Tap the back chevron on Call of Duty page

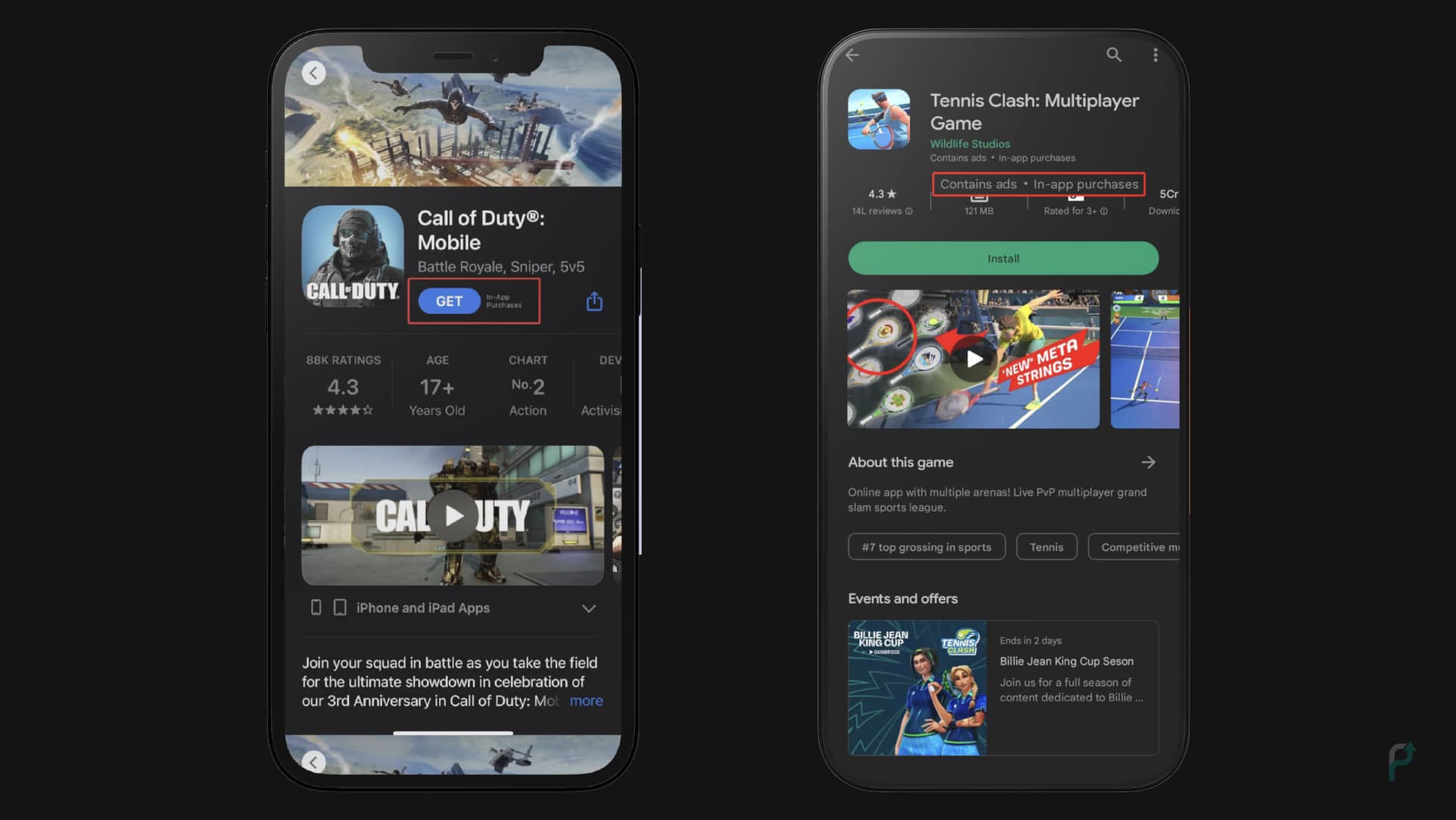click(314, 73)
